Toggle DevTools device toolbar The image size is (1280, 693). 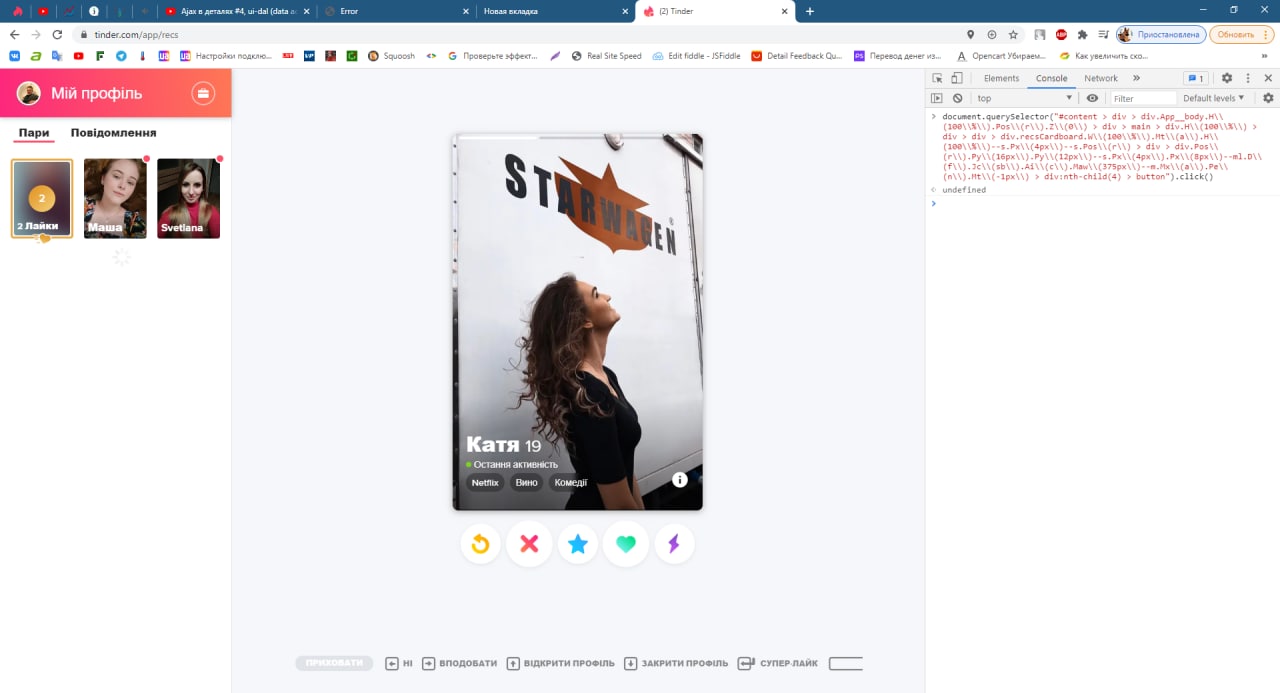coord(956,78)
